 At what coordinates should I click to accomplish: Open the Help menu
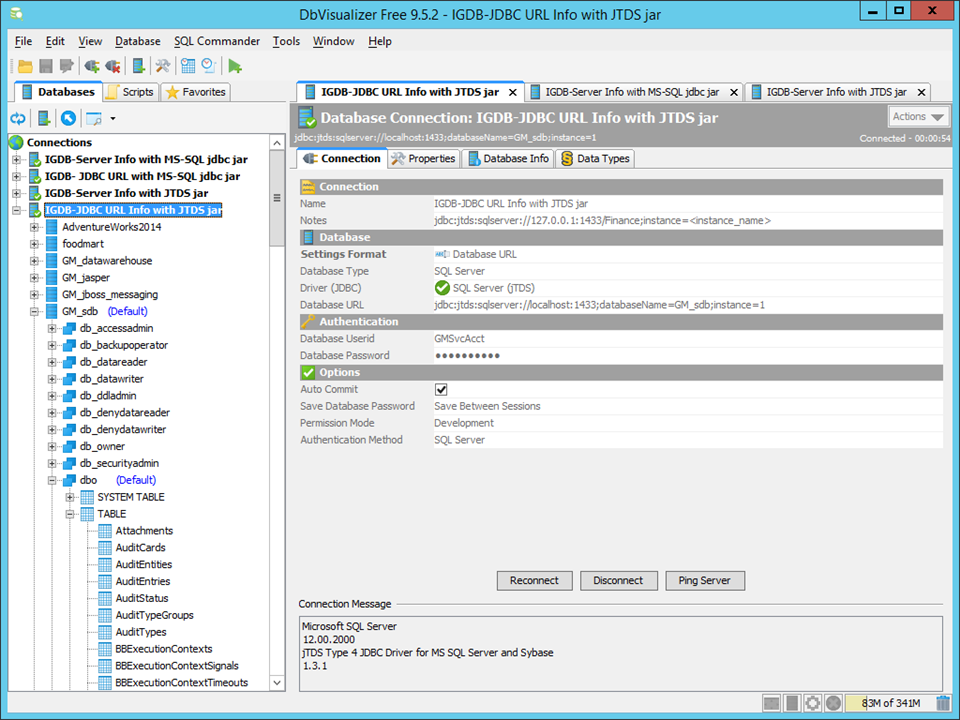click(x=380, y=41)
